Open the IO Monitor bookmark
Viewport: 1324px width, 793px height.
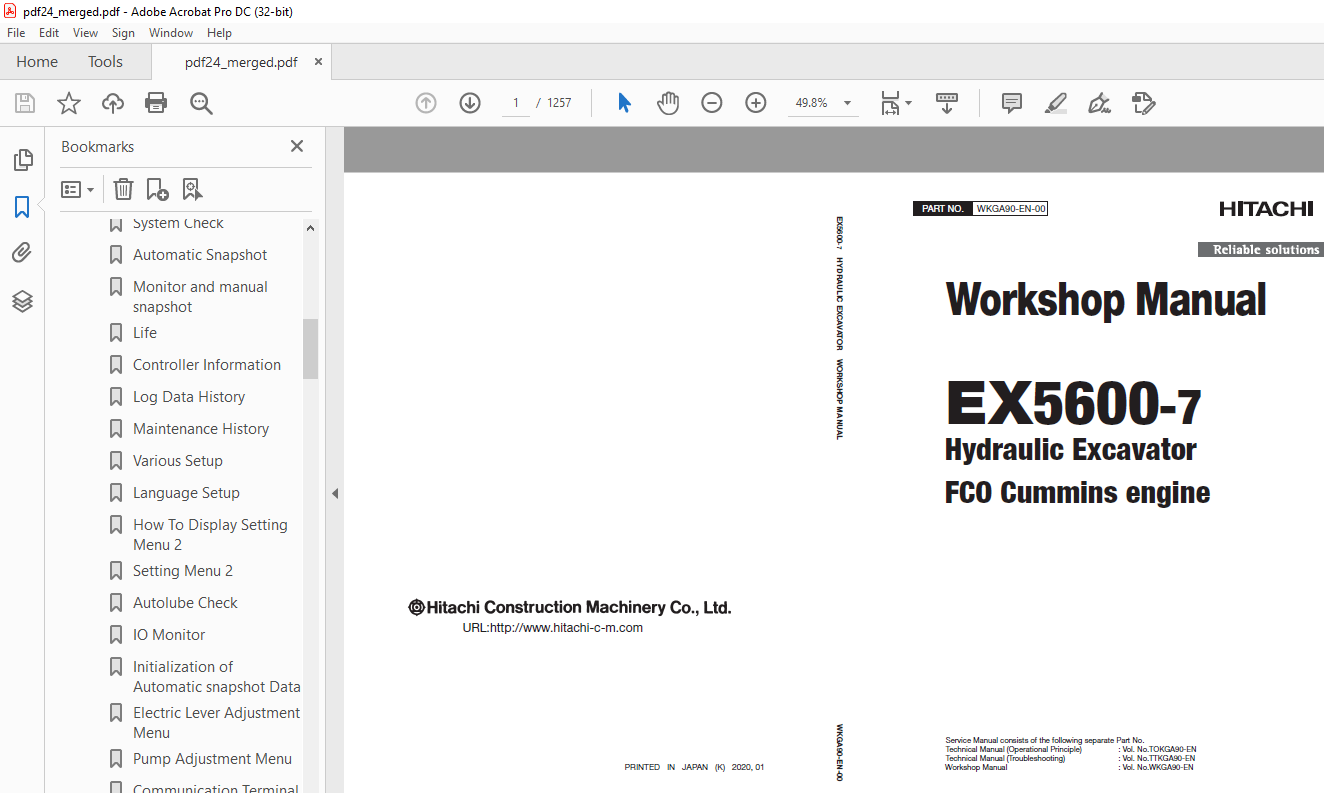[169, 635]
